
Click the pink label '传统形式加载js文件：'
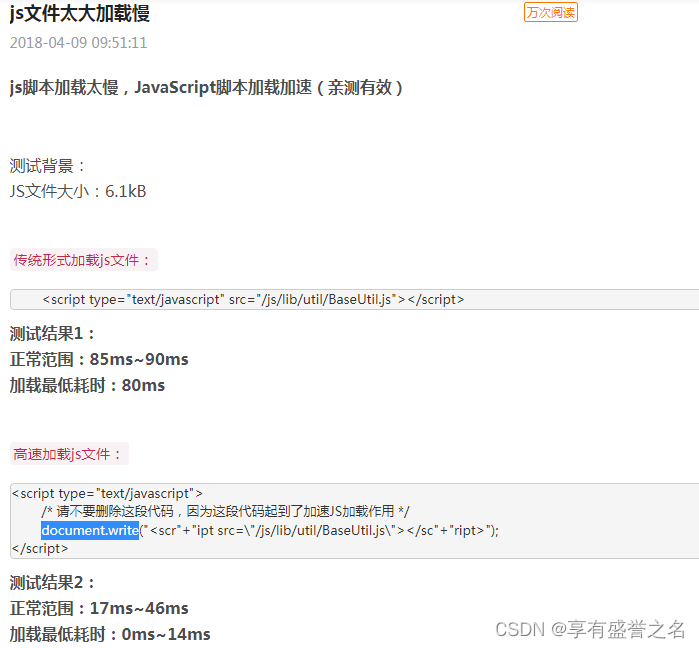[x=84, y=260]
